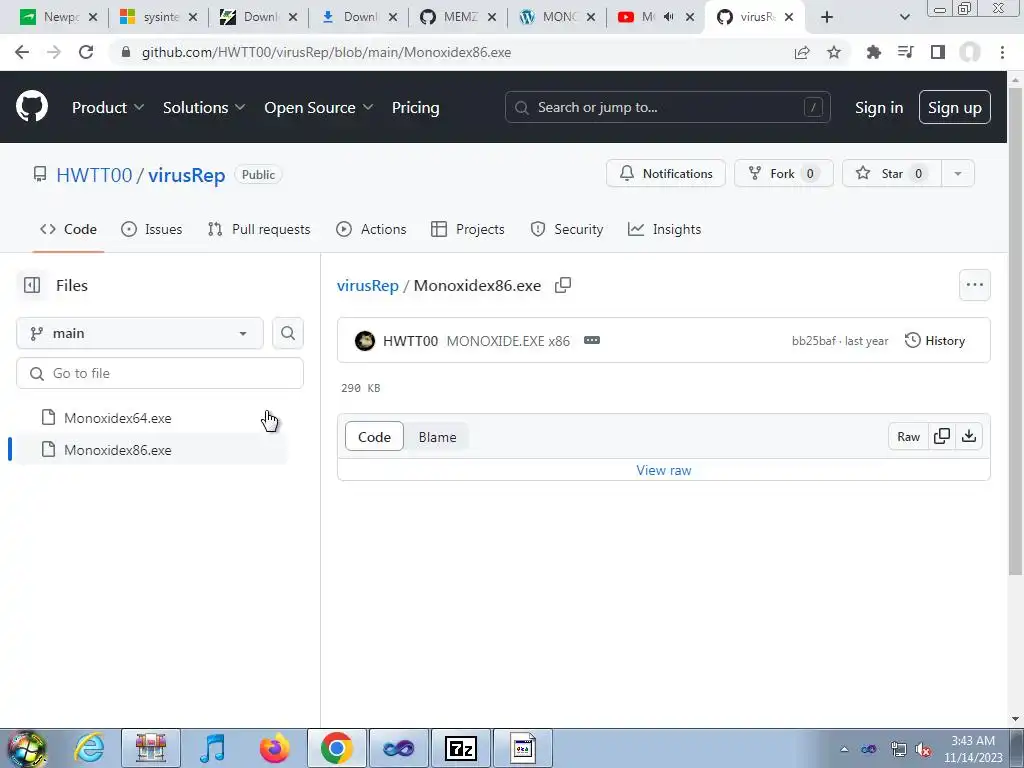Collapse the file tree side panel icon

(32, 285)
